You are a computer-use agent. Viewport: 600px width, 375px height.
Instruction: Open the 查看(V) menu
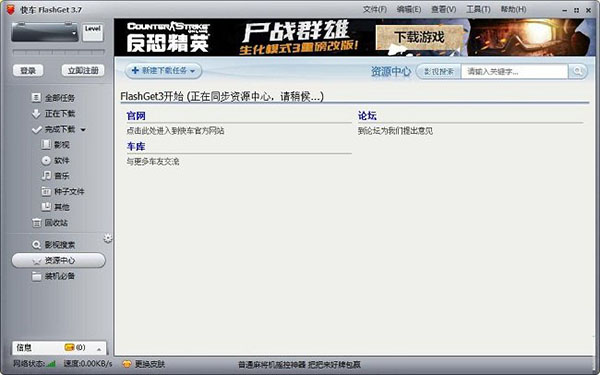443,9
